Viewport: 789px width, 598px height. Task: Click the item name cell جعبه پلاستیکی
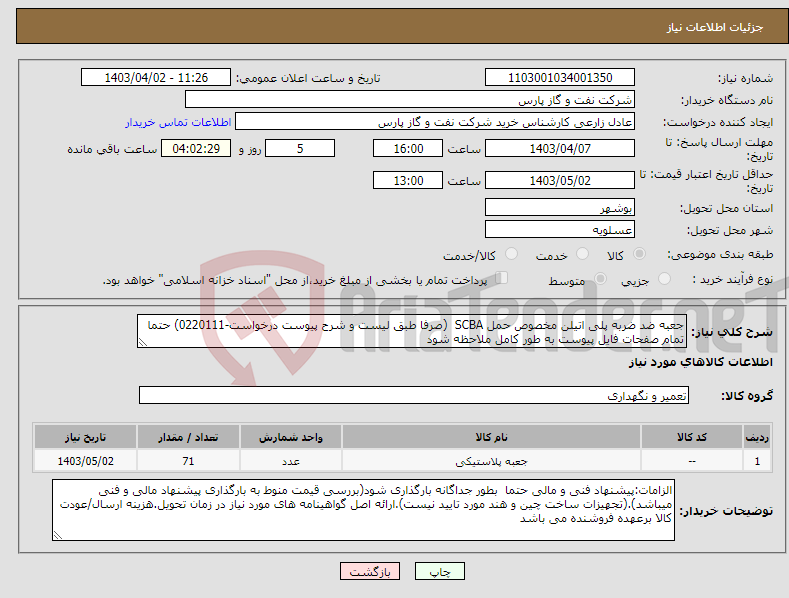coord(491,461)
